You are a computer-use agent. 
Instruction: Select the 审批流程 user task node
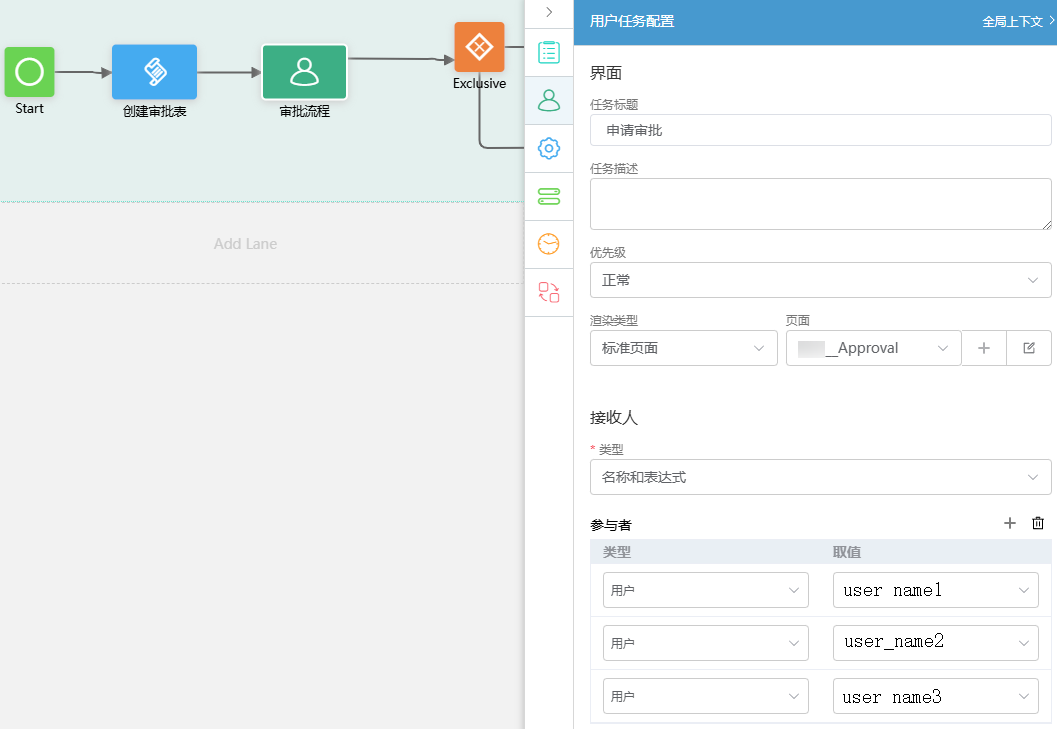(x=305, y=72)
